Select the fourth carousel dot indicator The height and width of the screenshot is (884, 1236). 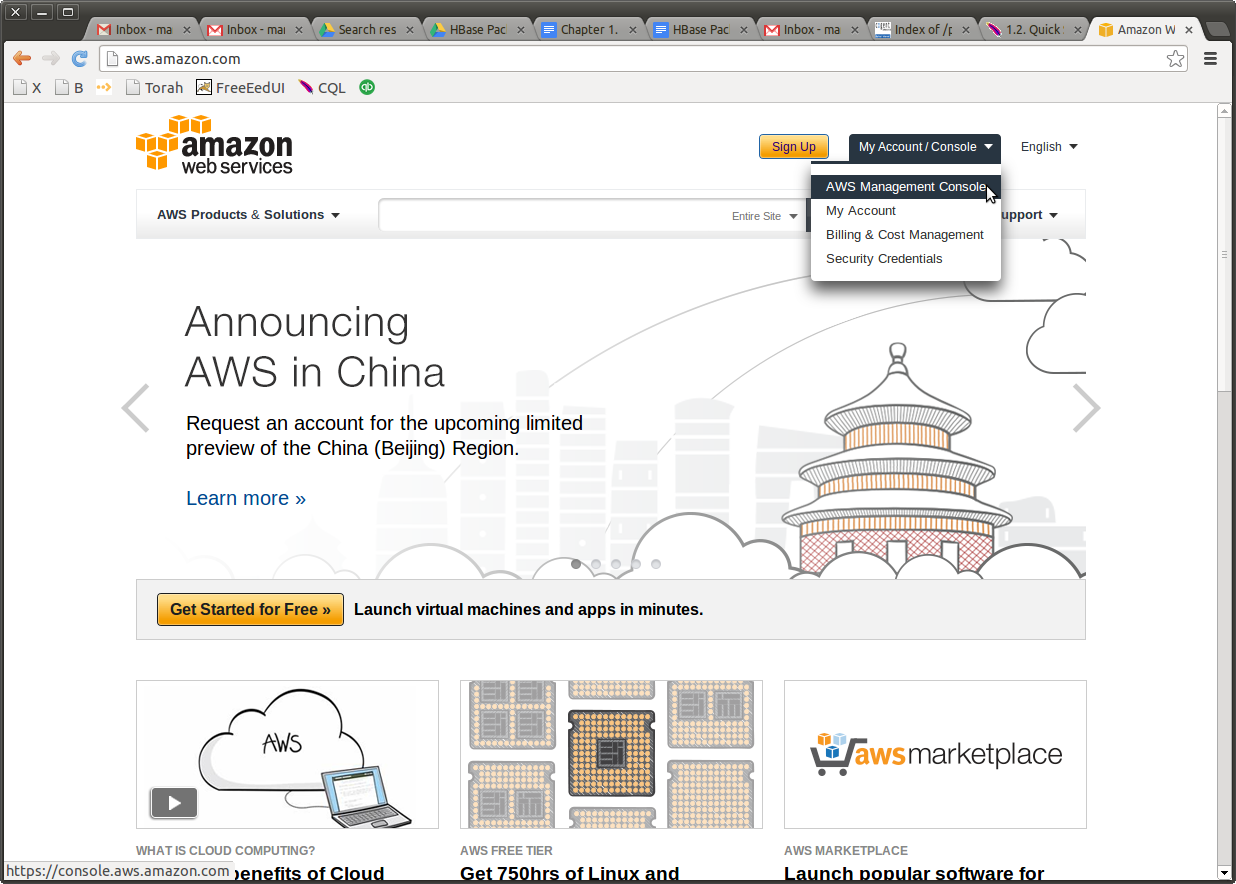pyautogui.click(x=636, y=564)
